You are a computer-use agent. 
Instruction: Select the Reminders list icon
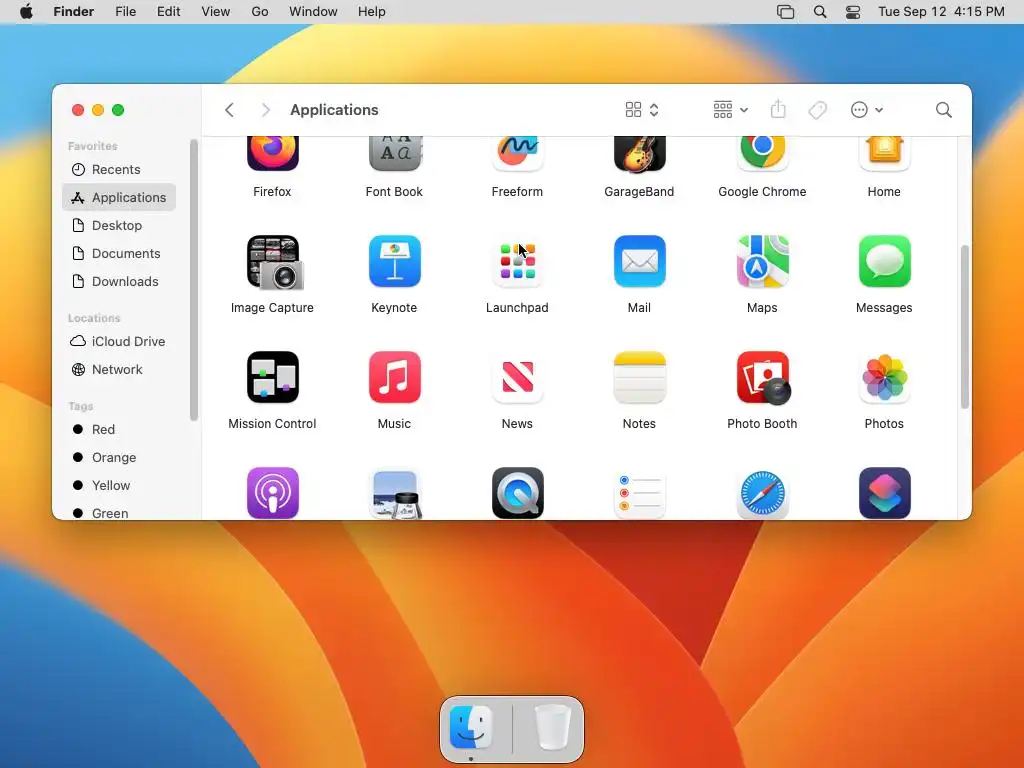pyautogui.click(x=639, y=493)
